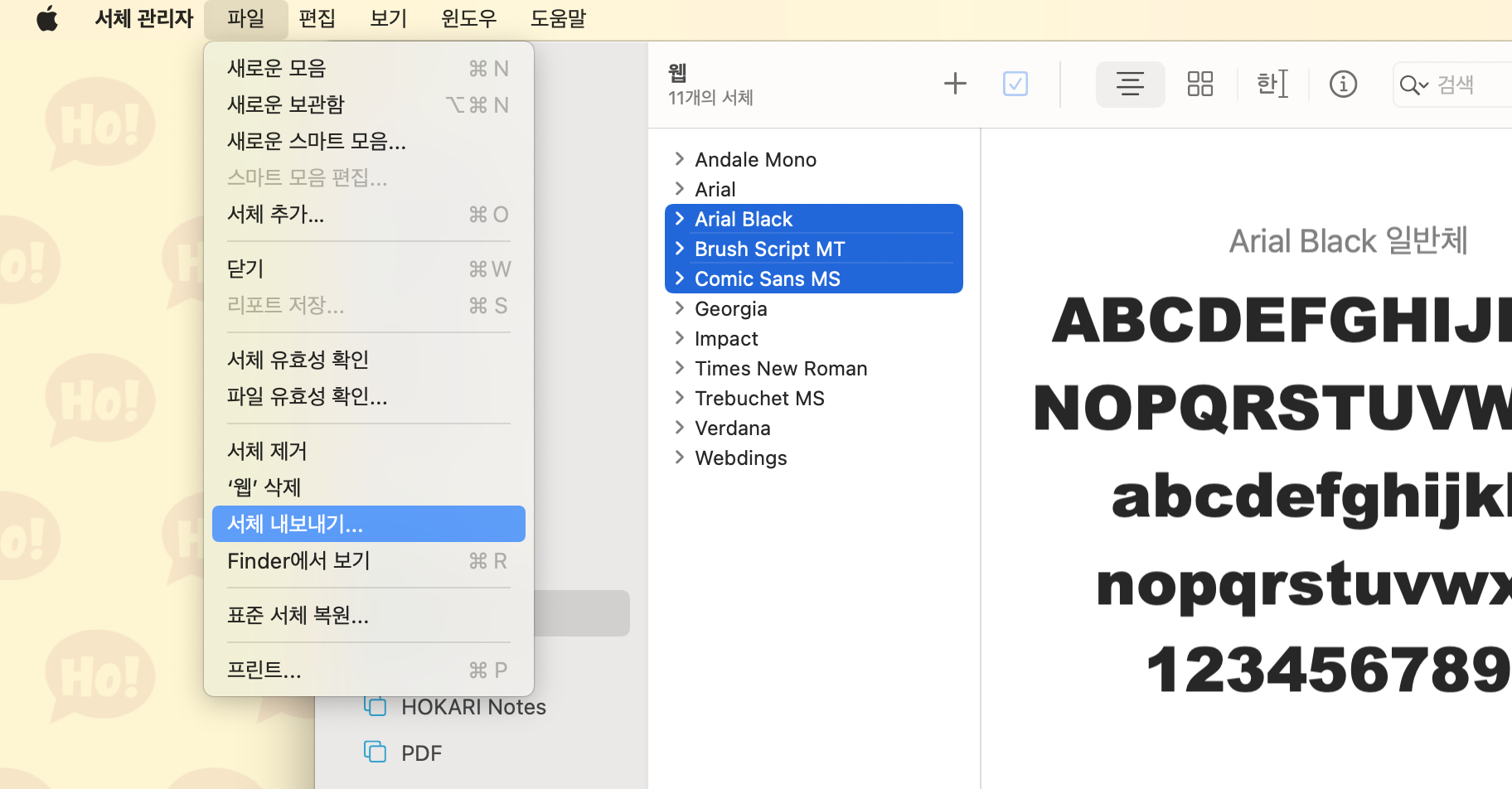Screen dimensions: 1512x789
Task: Choose 서체 내보내기… menu item
Action: (369, 524)
